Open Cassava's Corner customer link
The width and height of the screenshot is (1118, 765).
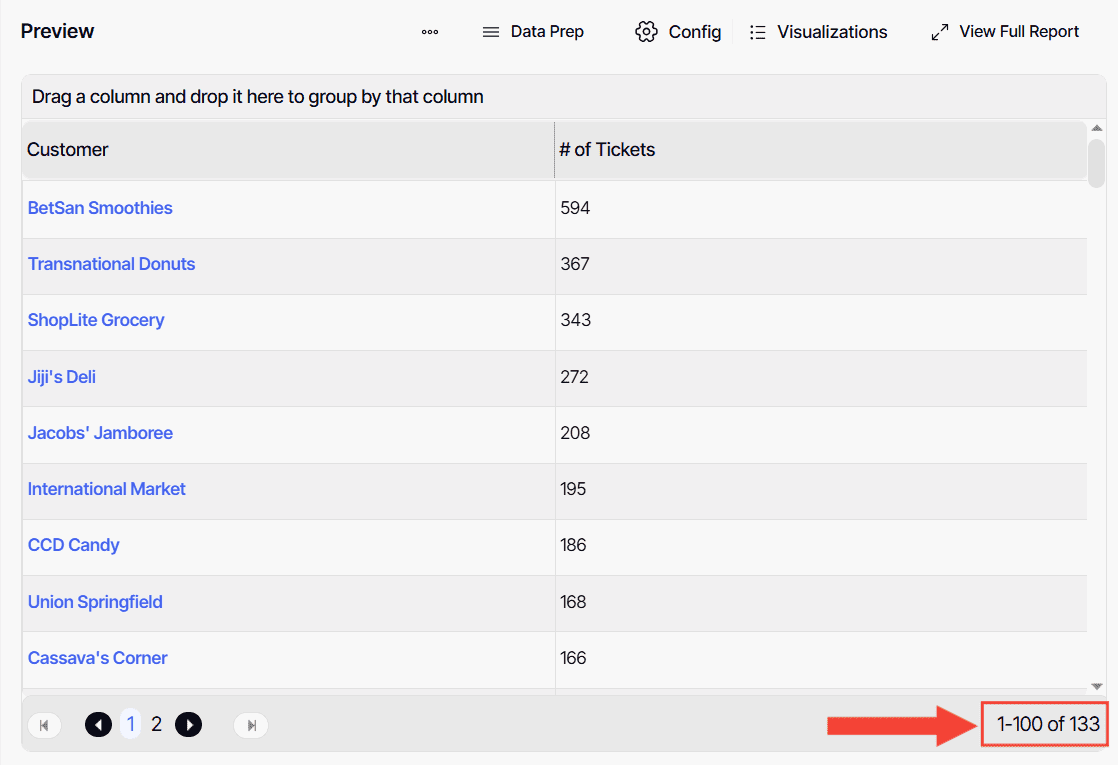click(98, 658)
